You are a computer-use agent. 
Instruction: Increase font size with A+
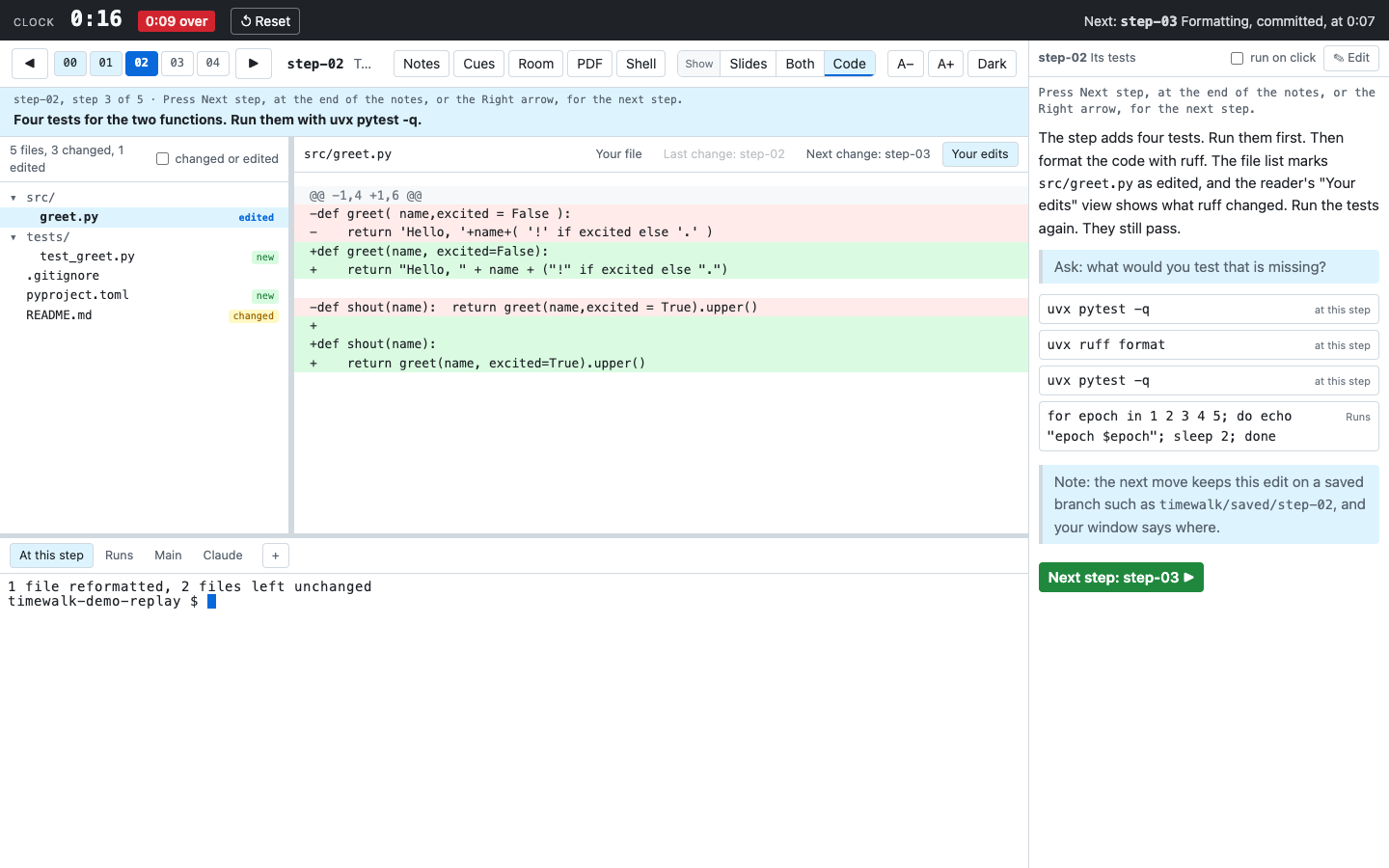pos(946,64)
